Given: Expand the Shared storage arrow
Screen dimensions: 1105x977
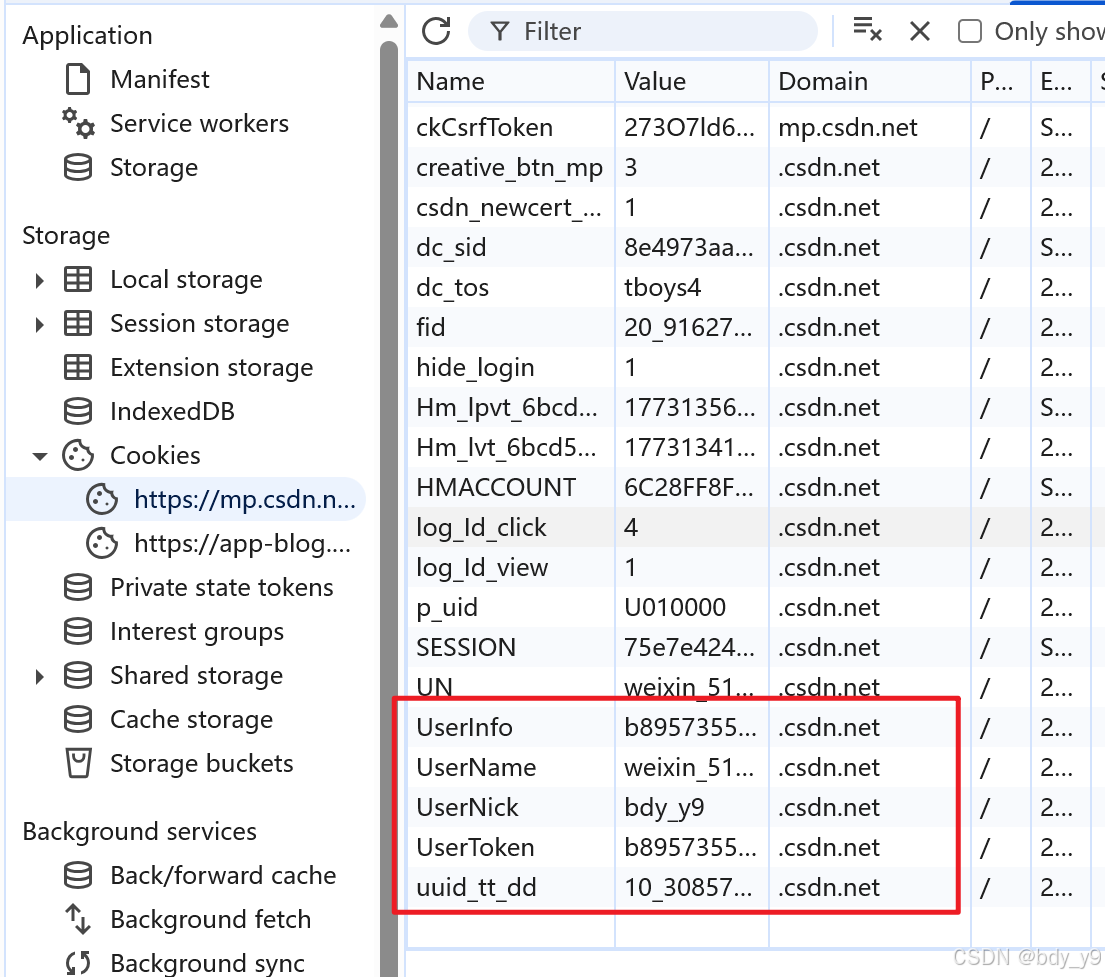Looking at the screenshot, I should (40, 677).
